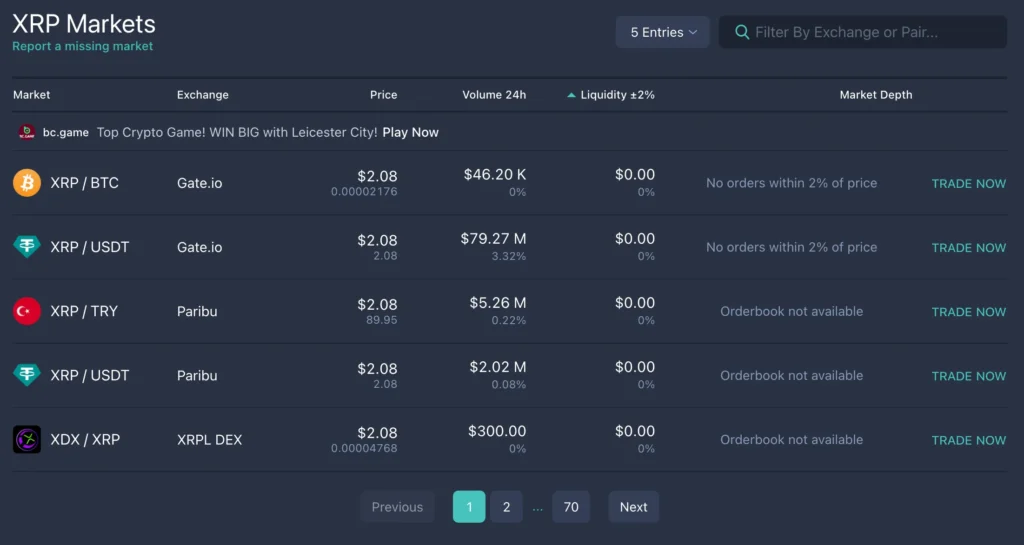This screenshot has height=545, width=1024.
Task: Click the $79.27 M volume value
Action: coord(493,238)
